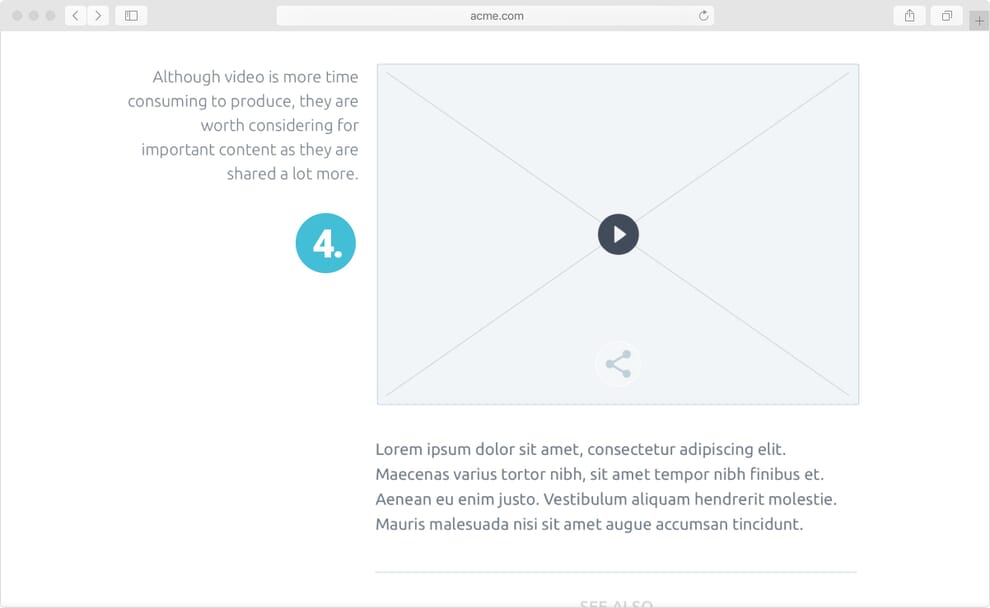Click the share icon below the video
990x608 pixels.
tap(618, 364)
